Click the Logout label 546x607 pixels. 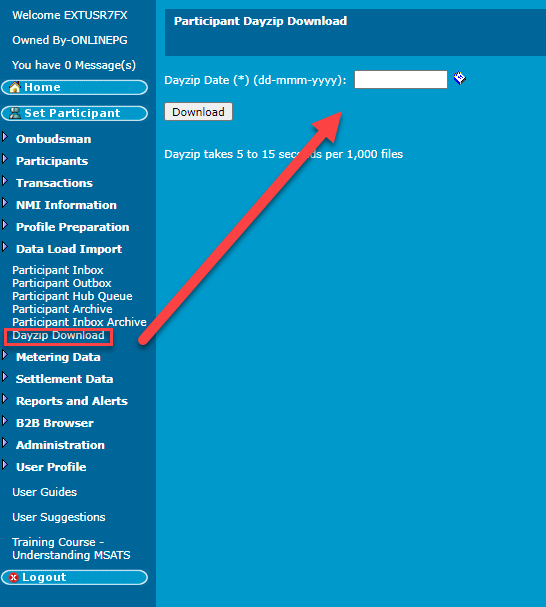44,577
